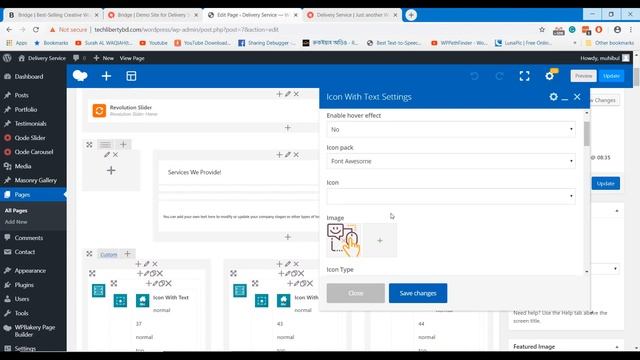The width and height of the screenshot is (640, 360).
Task: Open gear icon in Icon With Text Settings header
Action: click(x=553, y=97)
